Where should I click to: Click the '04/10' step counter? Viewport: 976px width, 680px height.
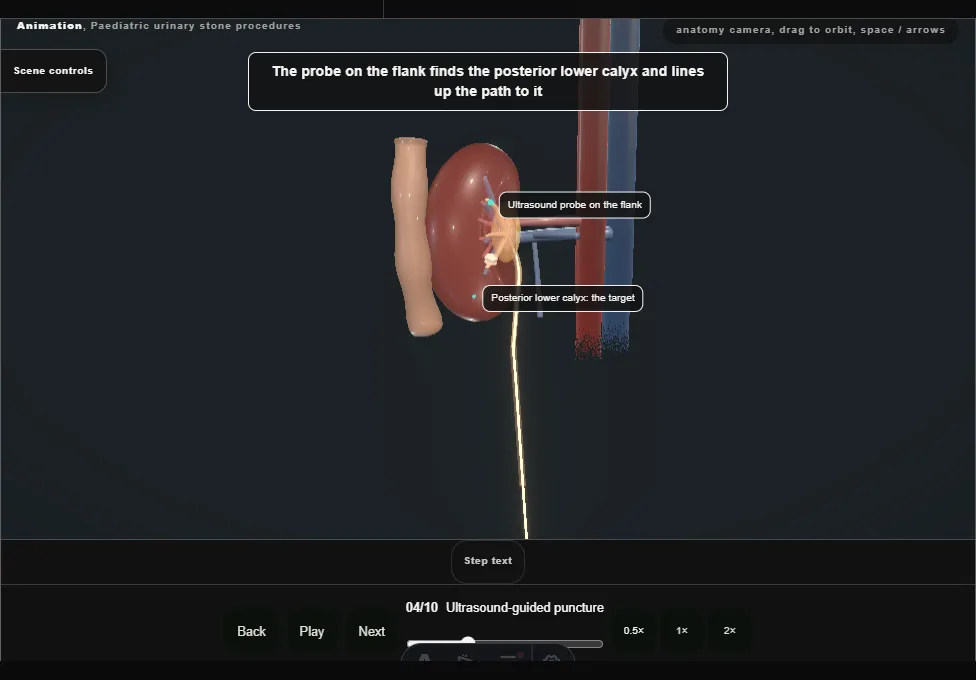coord(421,608)
